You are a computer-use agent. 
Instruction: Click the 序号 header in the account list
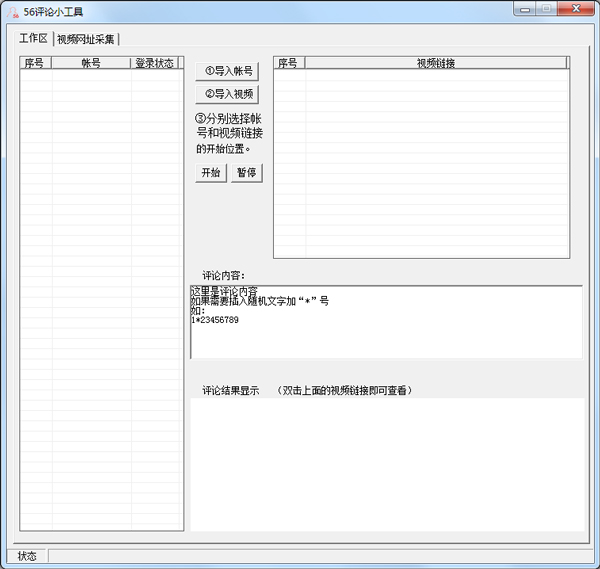point(35,63)
